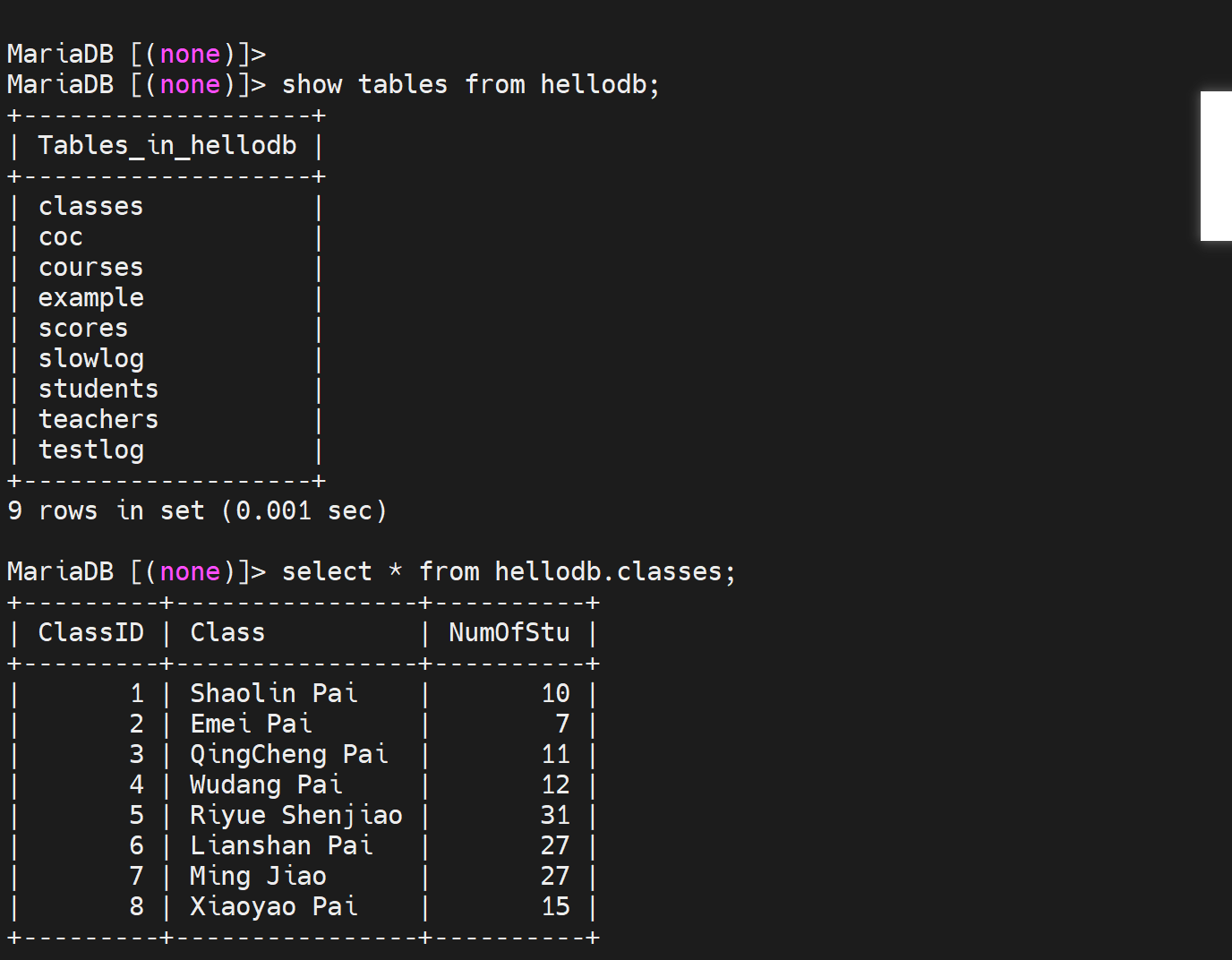1232x960 pixels.
Task: Click the 'Xiaoyao Pai' class row
Action: pyautogui.click(x=273, y=907)
